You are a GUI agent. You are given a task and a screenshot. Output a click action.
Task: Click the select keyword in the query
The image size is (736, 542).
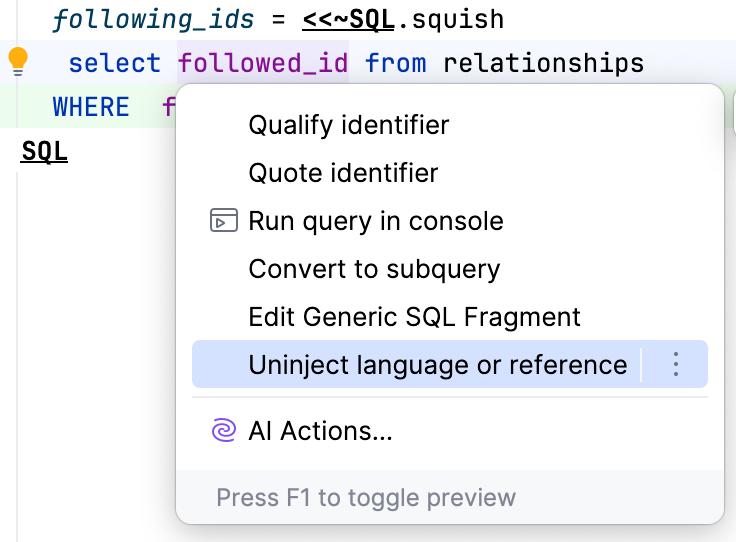(114, 63)
